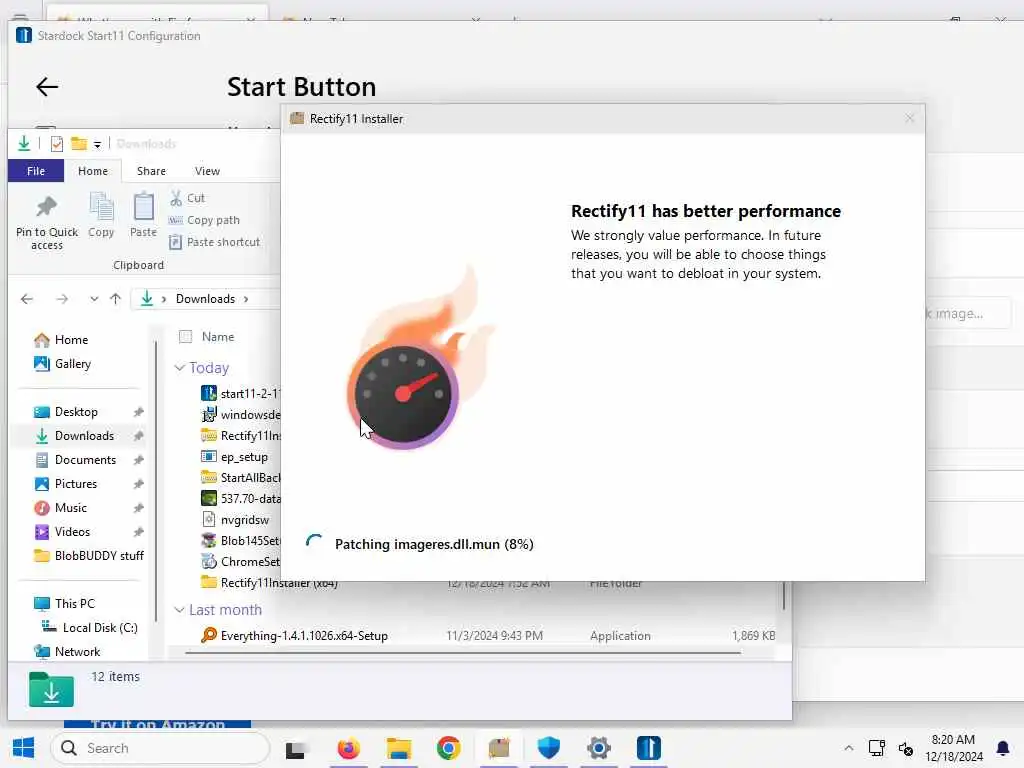This screenshot has height=768, width=1024.
Task: Open Rectify11 installer taskbar icon
Action: click(x=499, y=748)
